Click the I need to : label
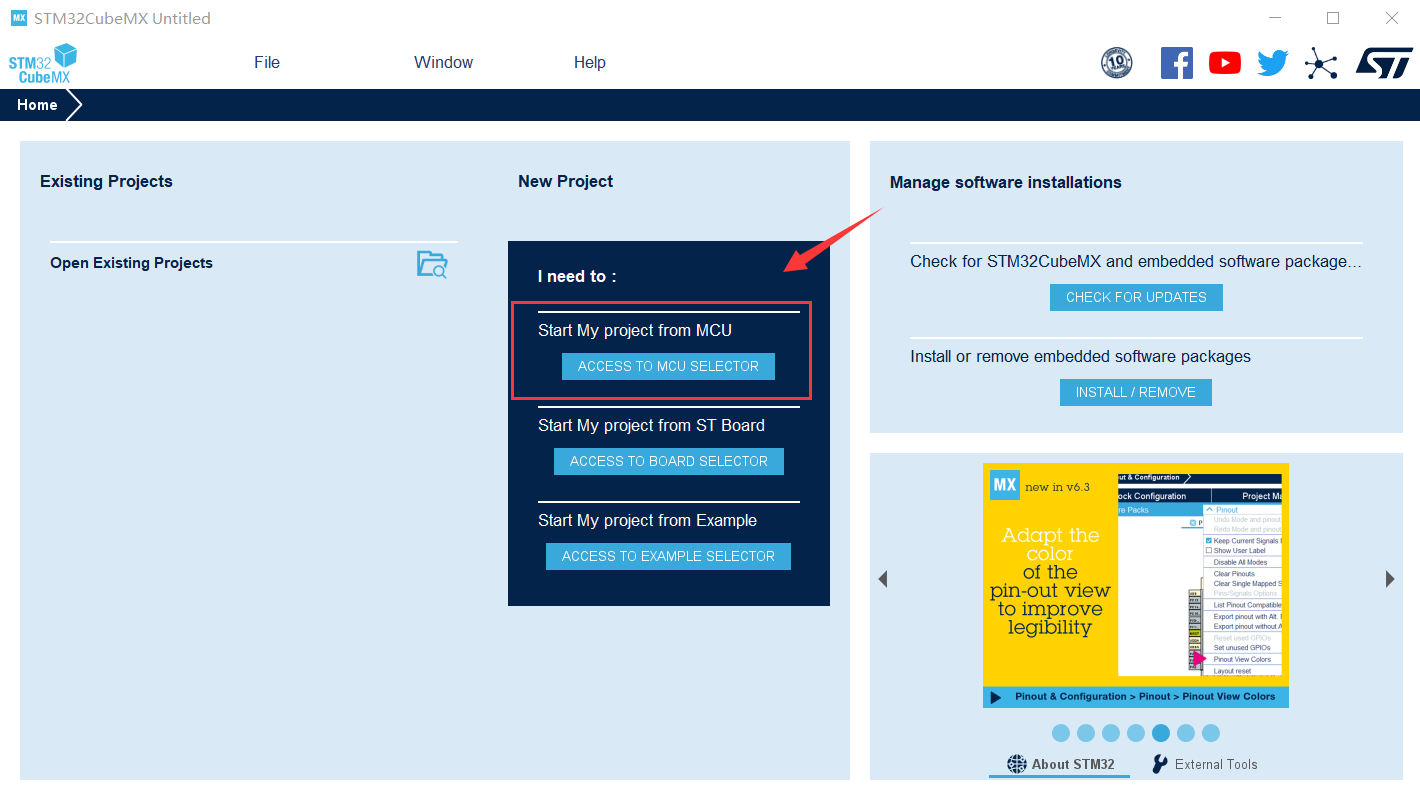The width and height of the screenshot is (1420, 796). (577, 276)
